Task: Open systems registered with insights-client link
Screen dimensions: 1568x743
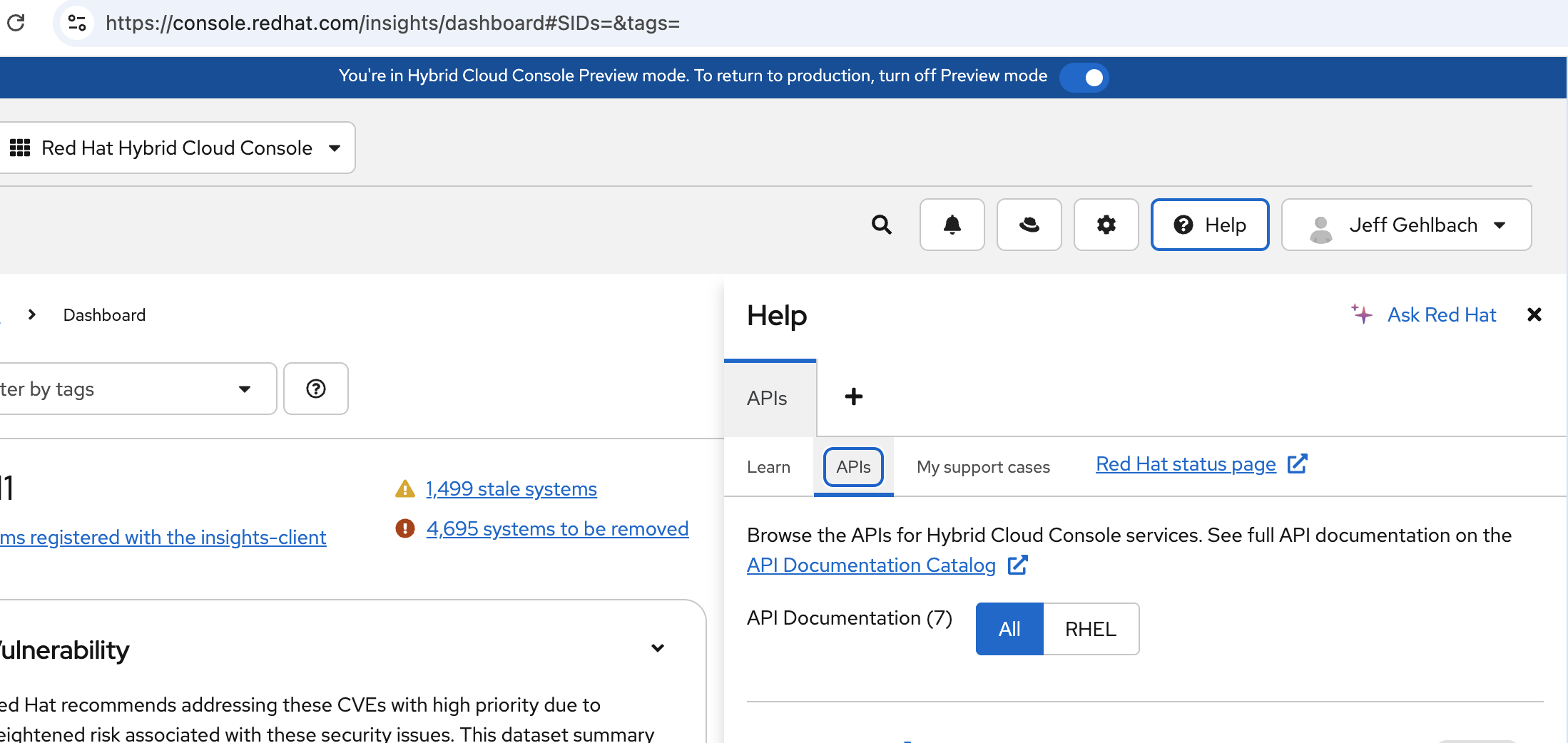Action: coord(163,538)
